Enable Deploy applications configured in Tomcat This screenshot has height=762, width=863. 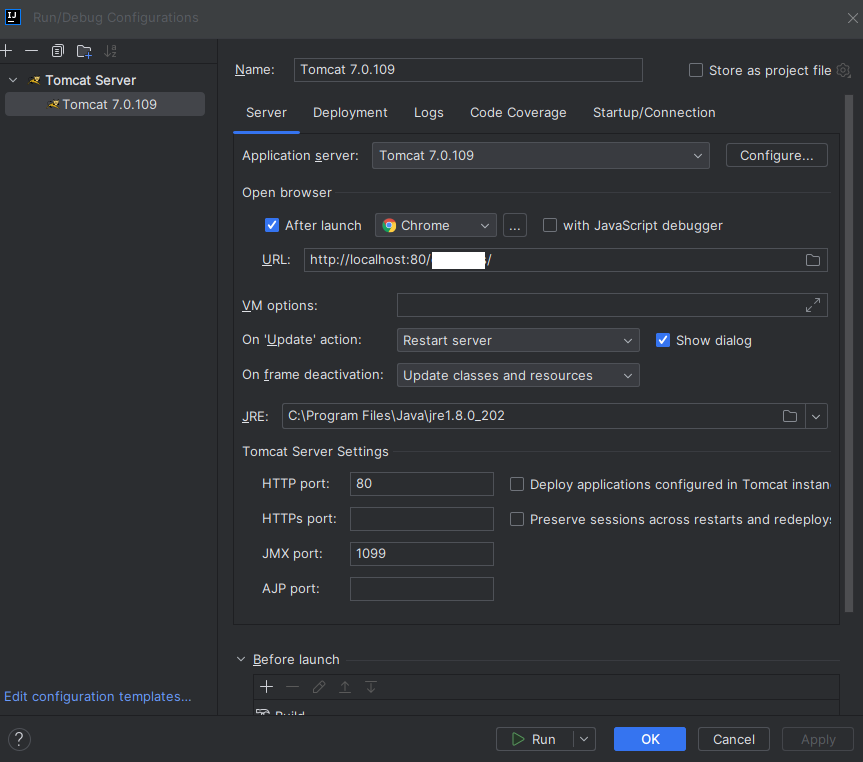coord(517,485)
